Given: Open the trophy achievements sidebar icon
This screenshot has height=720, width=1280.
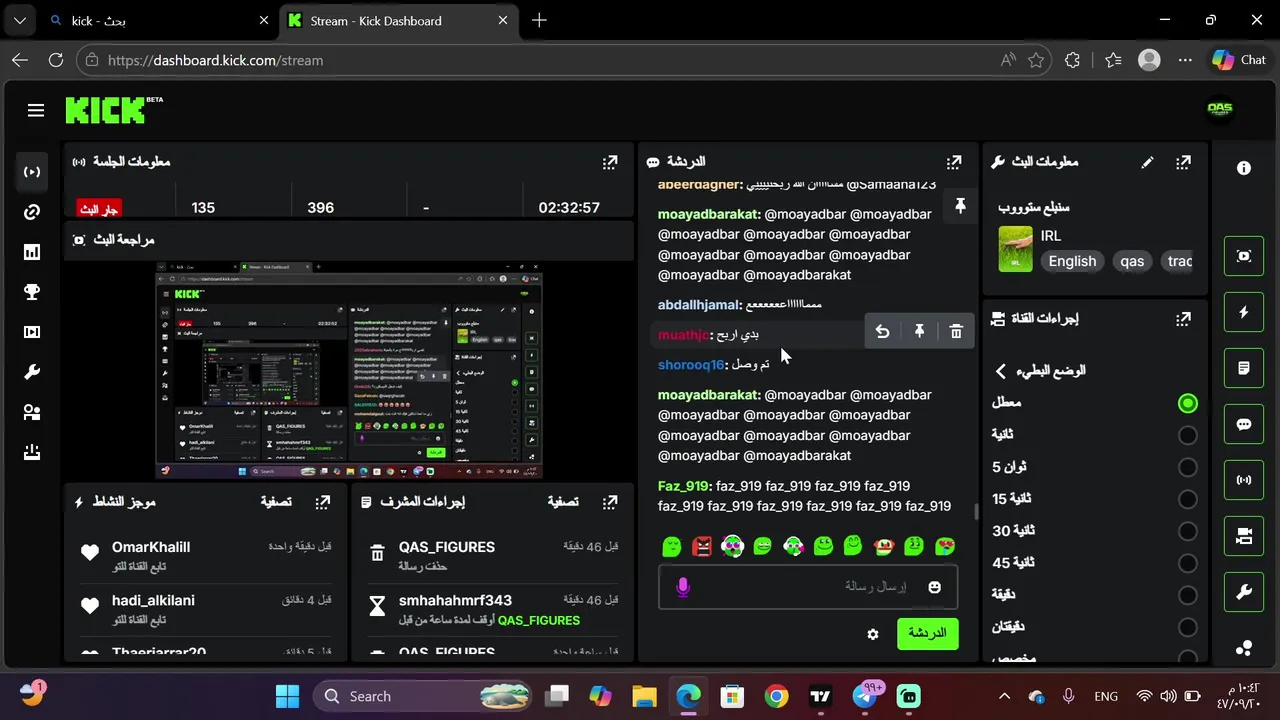Looking at the screenshot, I should click(x=32, y=292).
